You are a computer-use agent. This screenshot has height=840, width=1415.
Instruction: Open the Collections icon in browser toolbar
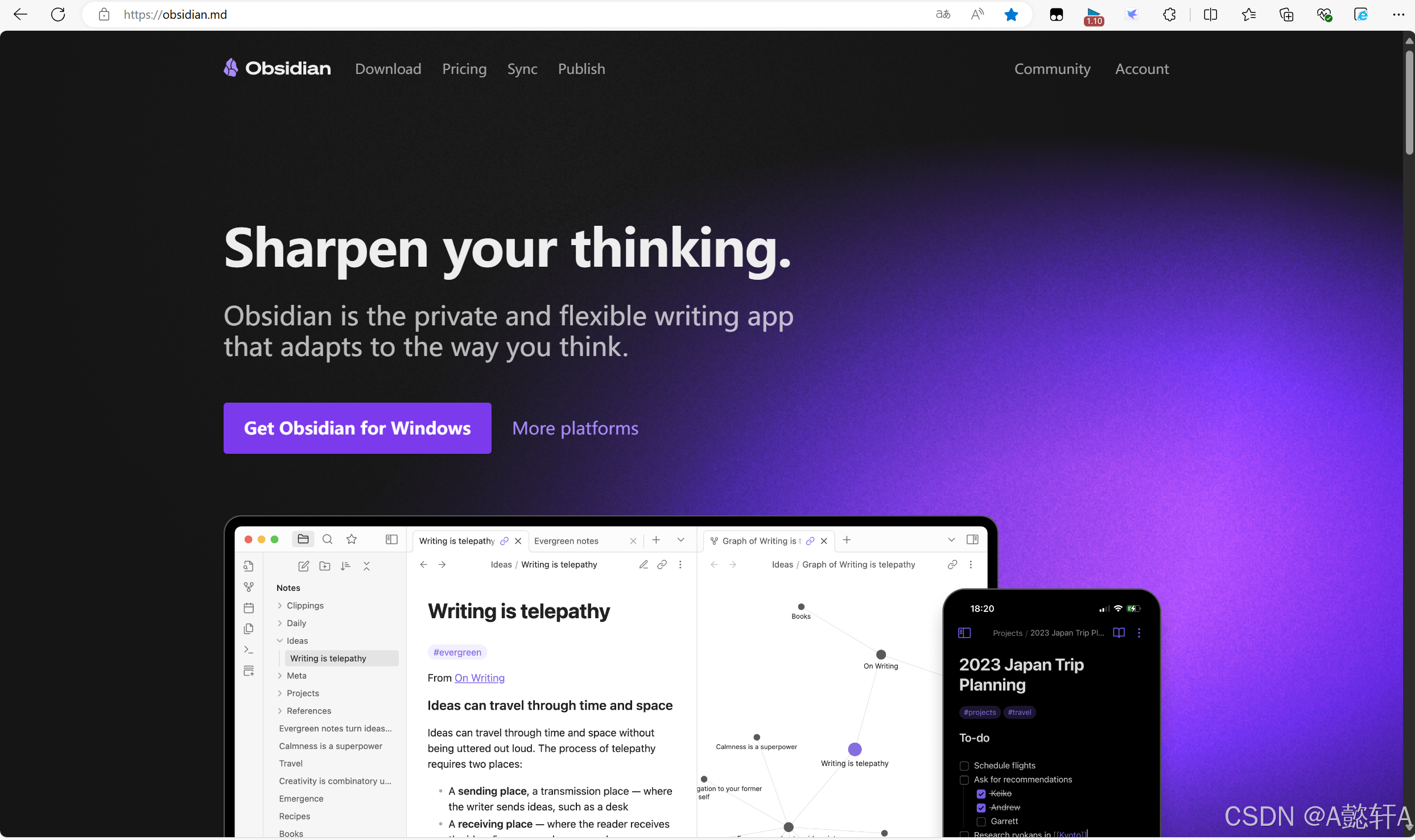pos(1286,15)
